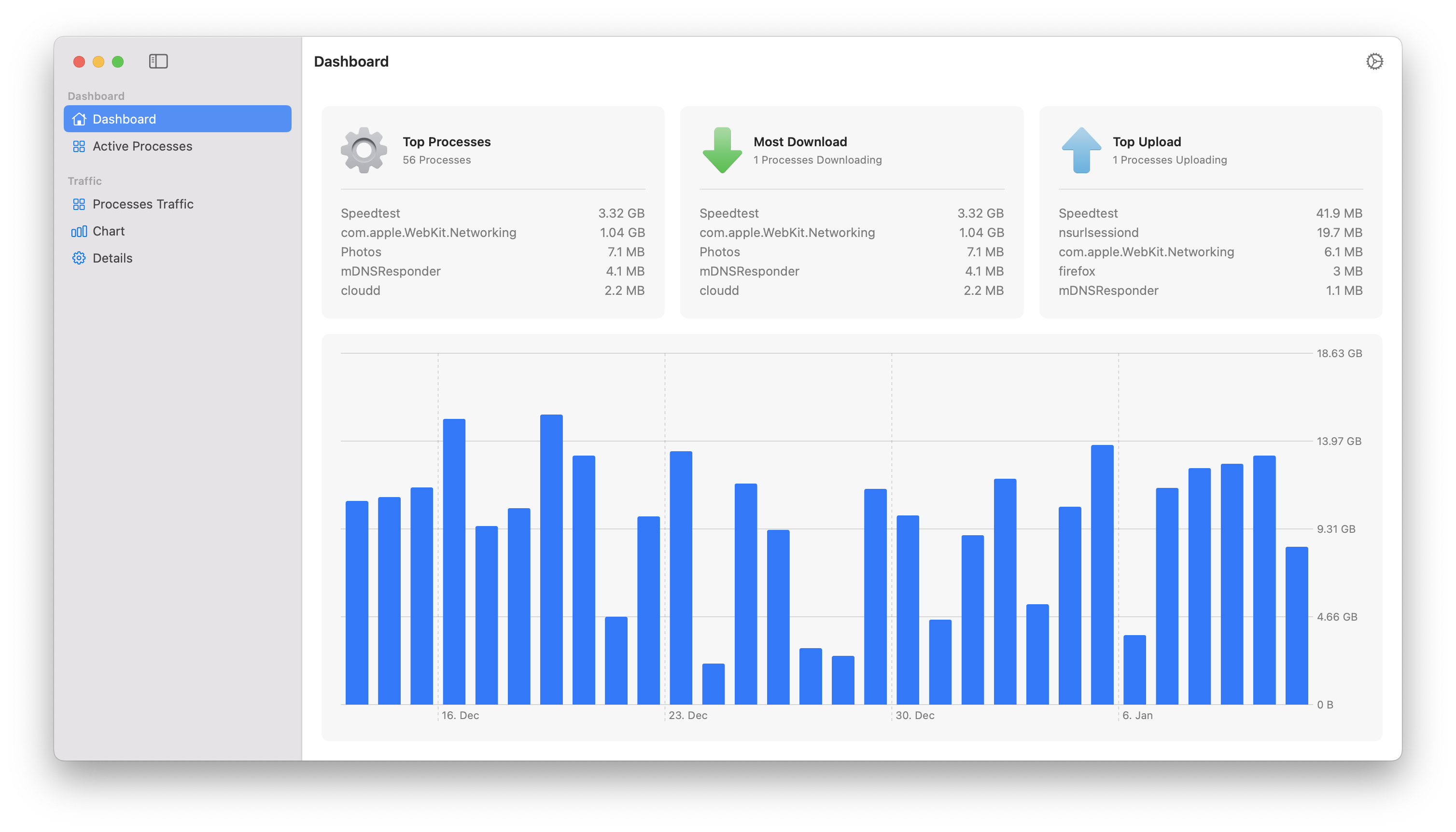1456x832 pixels.
Task: Click the Dashboard page heading
Action: click(351, 61)
